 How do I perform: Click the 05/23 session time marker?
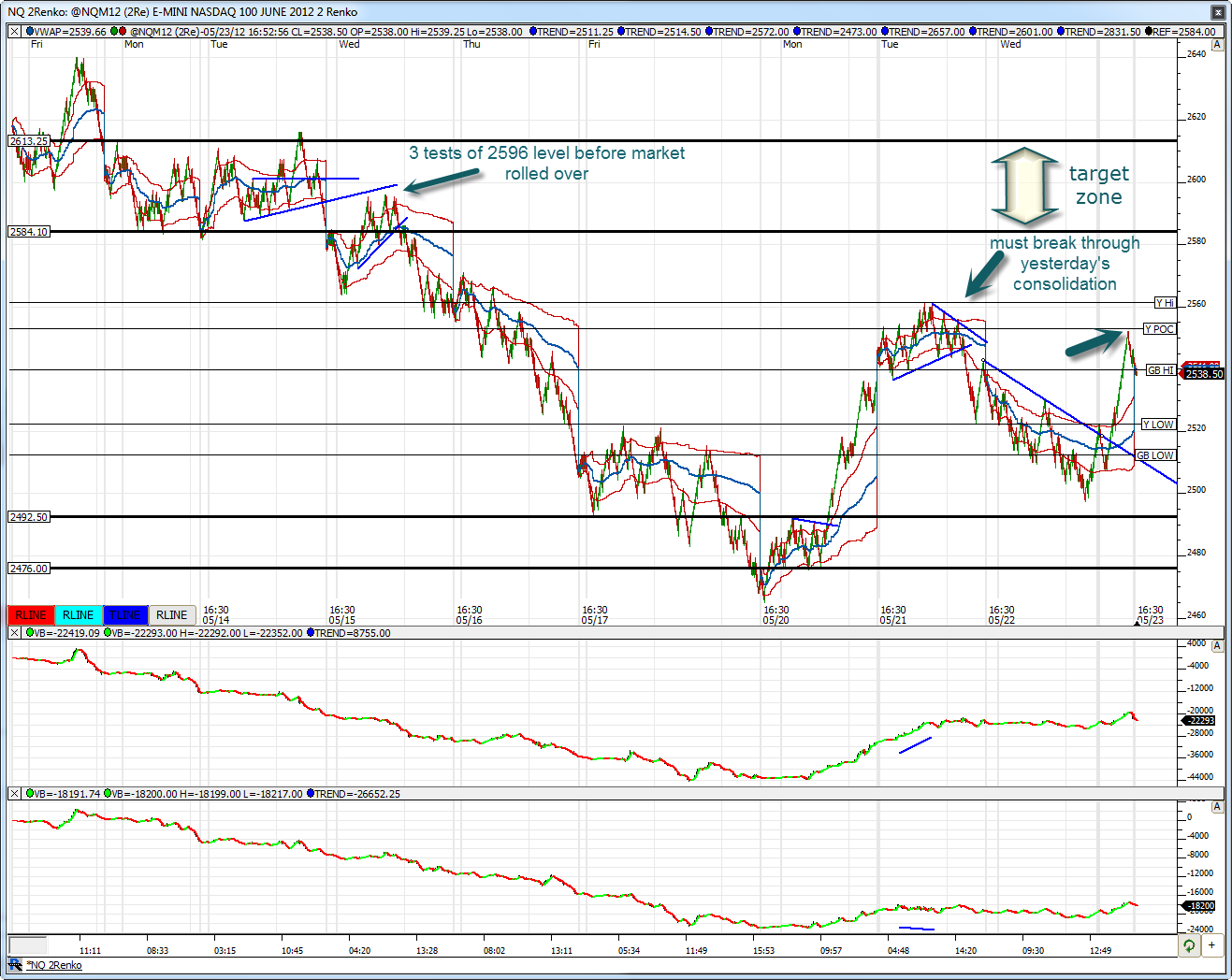(1151, 615)
